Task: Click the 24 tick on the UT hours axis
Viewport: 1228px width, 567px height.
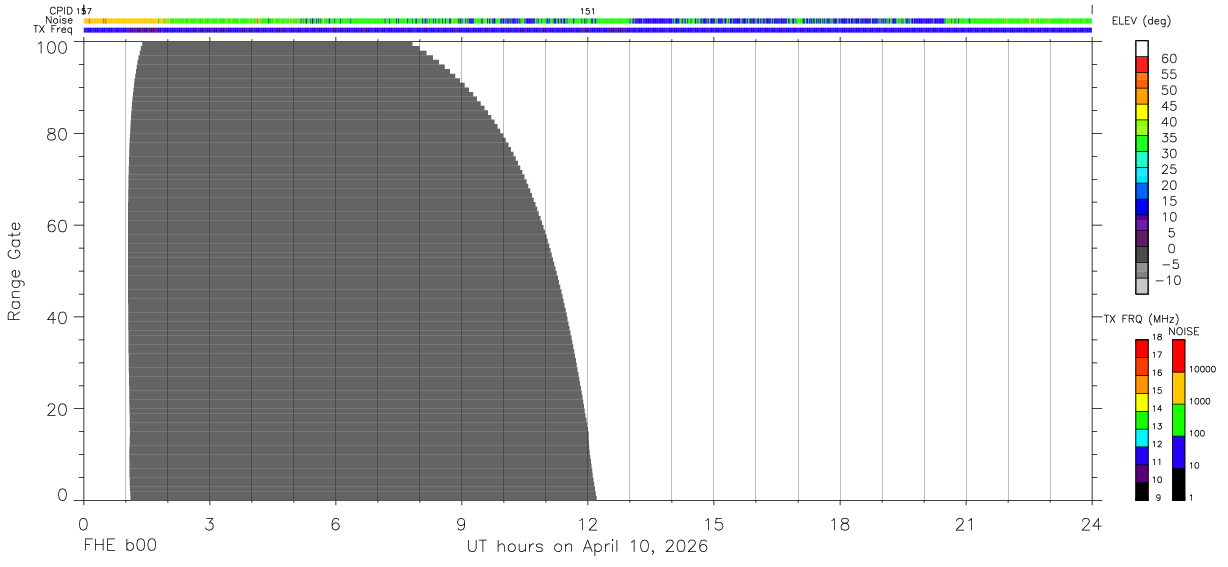Action: click(x=1091, y=523)
